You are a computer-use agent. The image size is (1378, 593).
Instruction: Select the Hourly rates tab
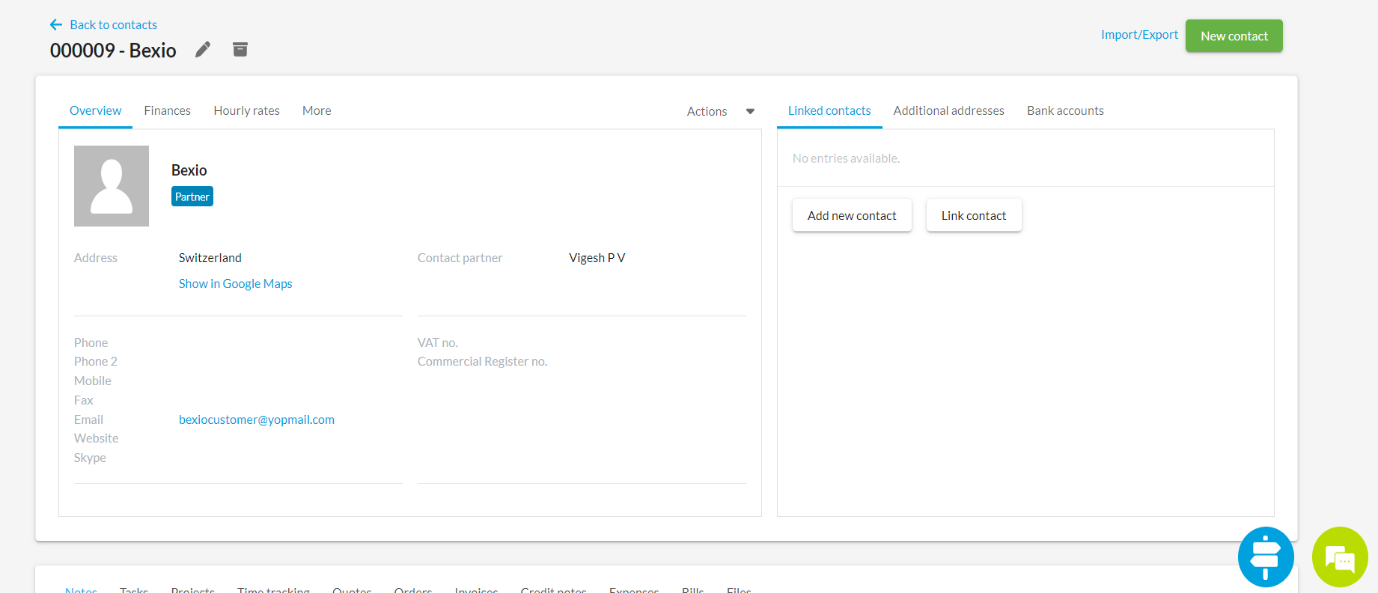tap(247, 111)
